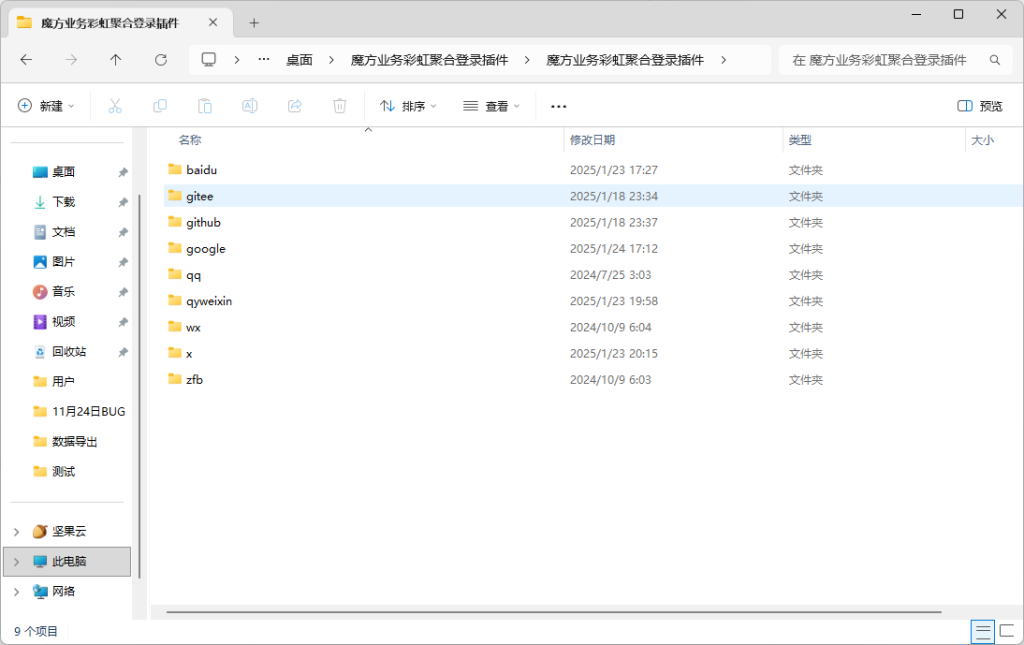Select the 魔方业务彩虹聚合登录插件 tab
1024x645 pixels.
coord(110,20)
